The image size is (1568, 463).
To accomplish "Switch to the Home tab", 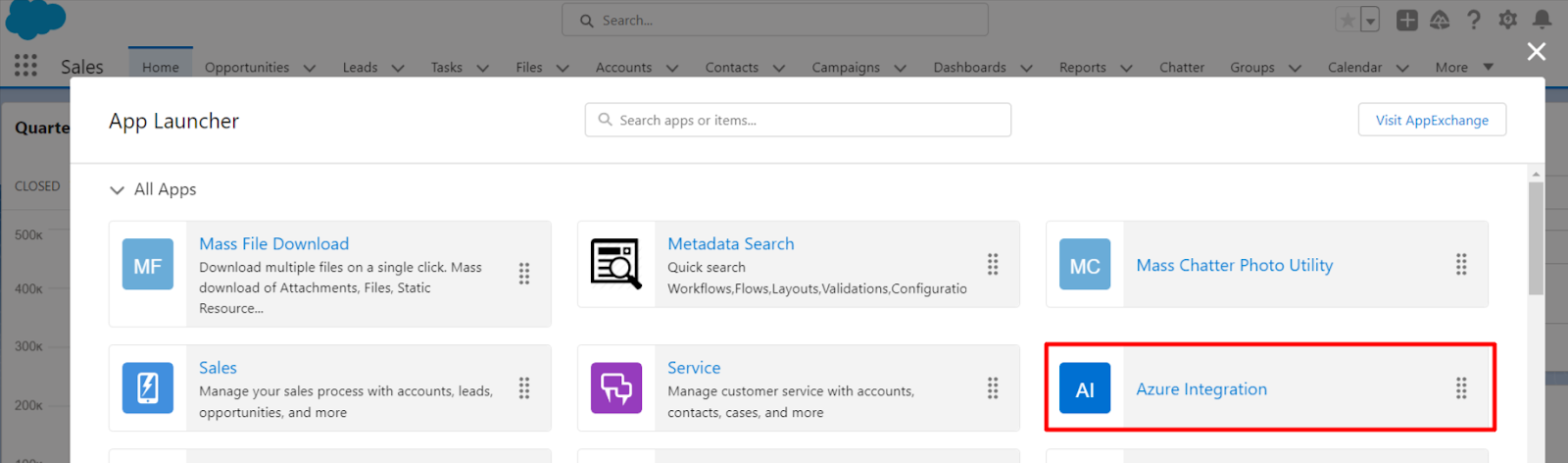I will pyautogui.click(x=161, y=67).
